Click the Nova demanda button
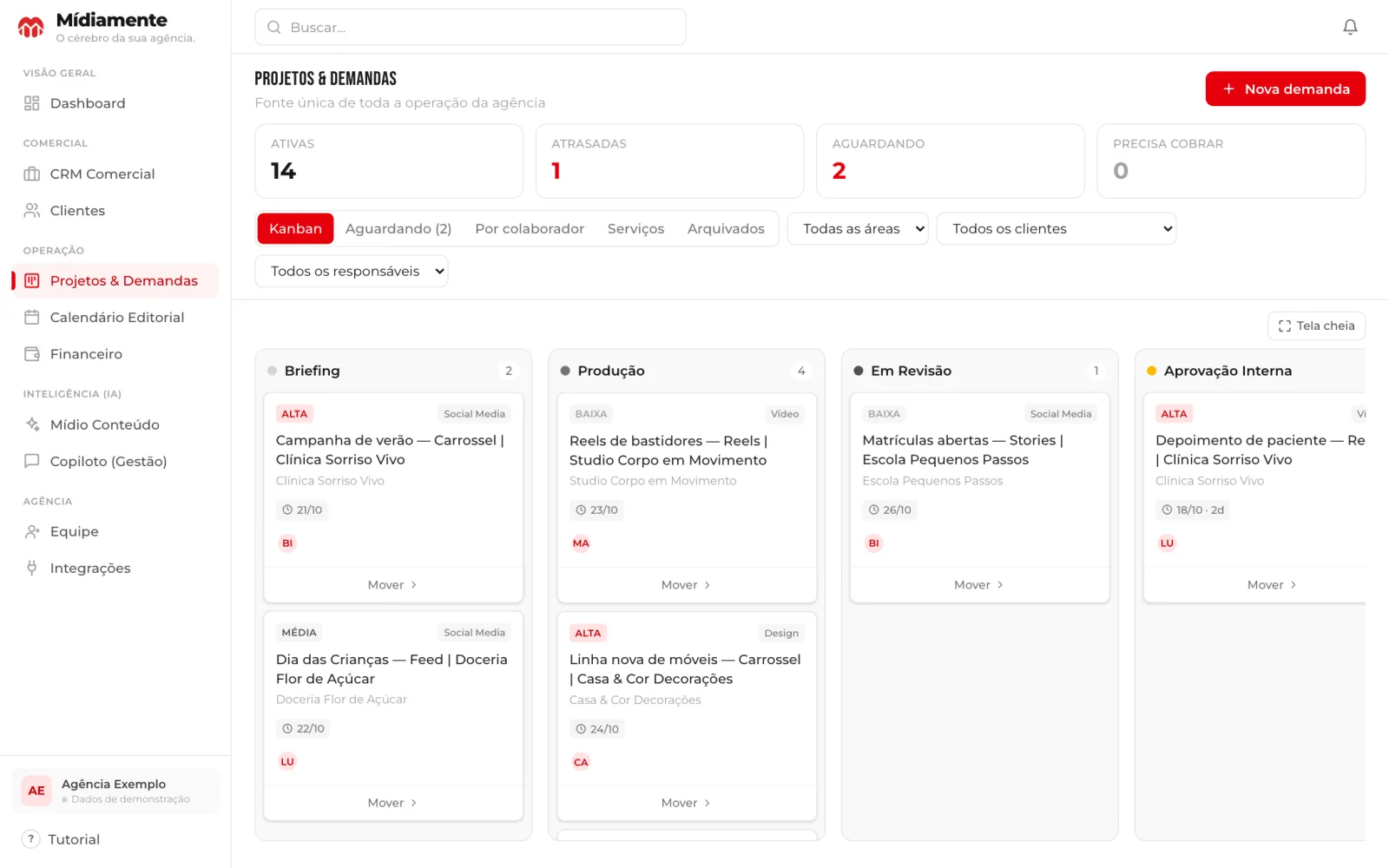The image size is (1389, 868). pyautogui.click(x=1285, y=89)
